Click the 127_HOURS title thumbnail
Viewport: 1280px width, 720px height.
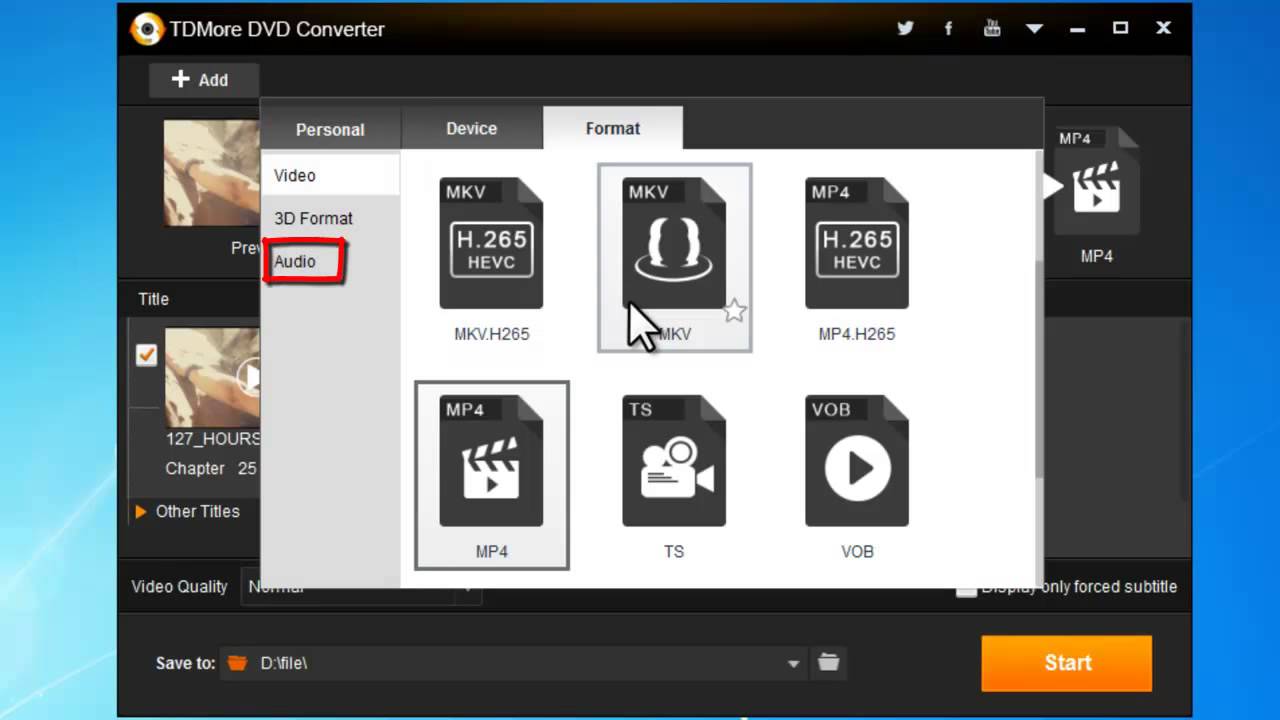213,378
